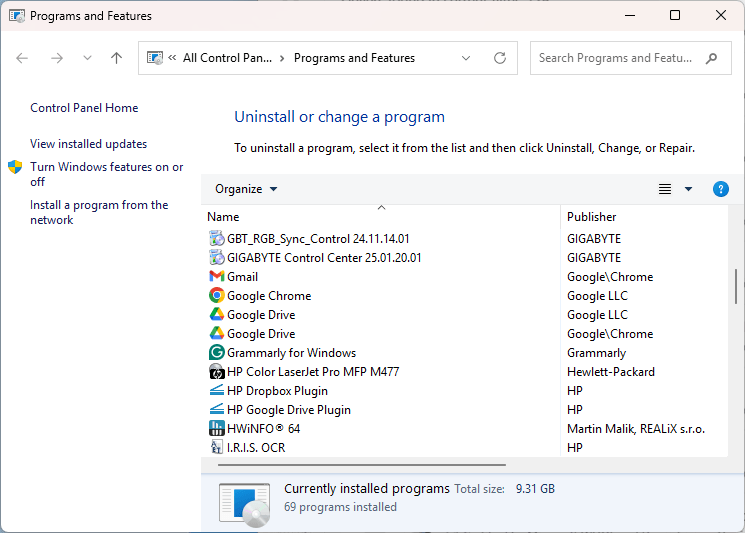Open the Organize dropdown menu
745x533 pixels.
(246, 189)
